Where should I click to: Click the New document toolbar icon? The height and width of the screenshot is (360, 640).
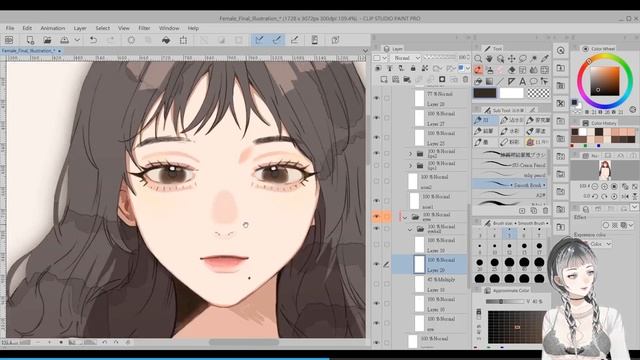[30, 40]
